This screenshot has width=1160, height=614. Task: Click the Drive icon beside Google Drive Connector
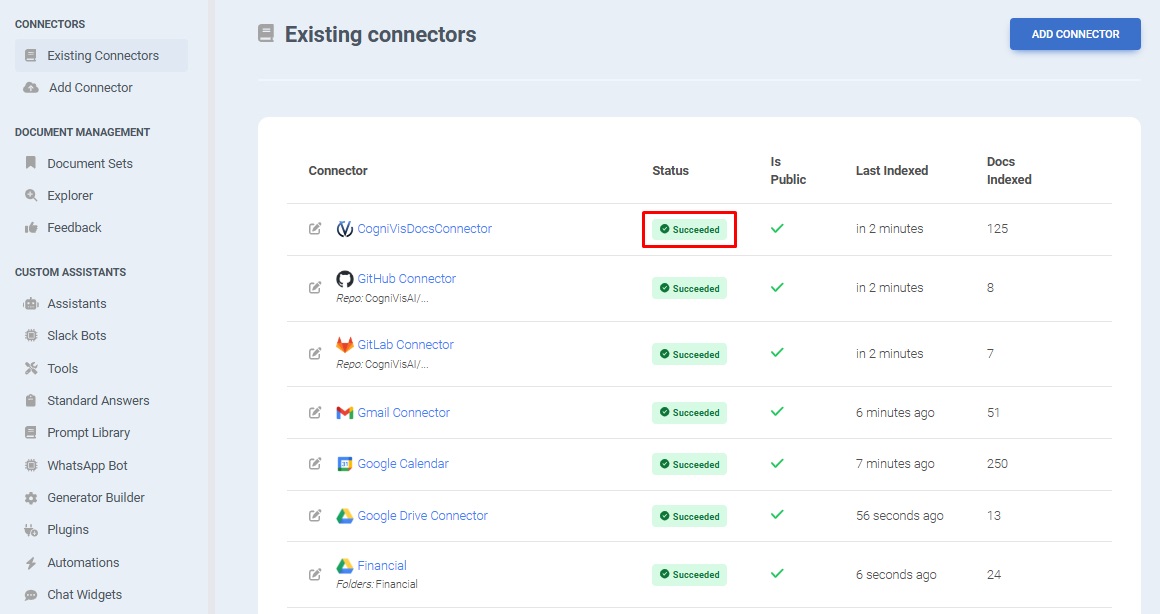pyautogui.click(x=345, y=516)
